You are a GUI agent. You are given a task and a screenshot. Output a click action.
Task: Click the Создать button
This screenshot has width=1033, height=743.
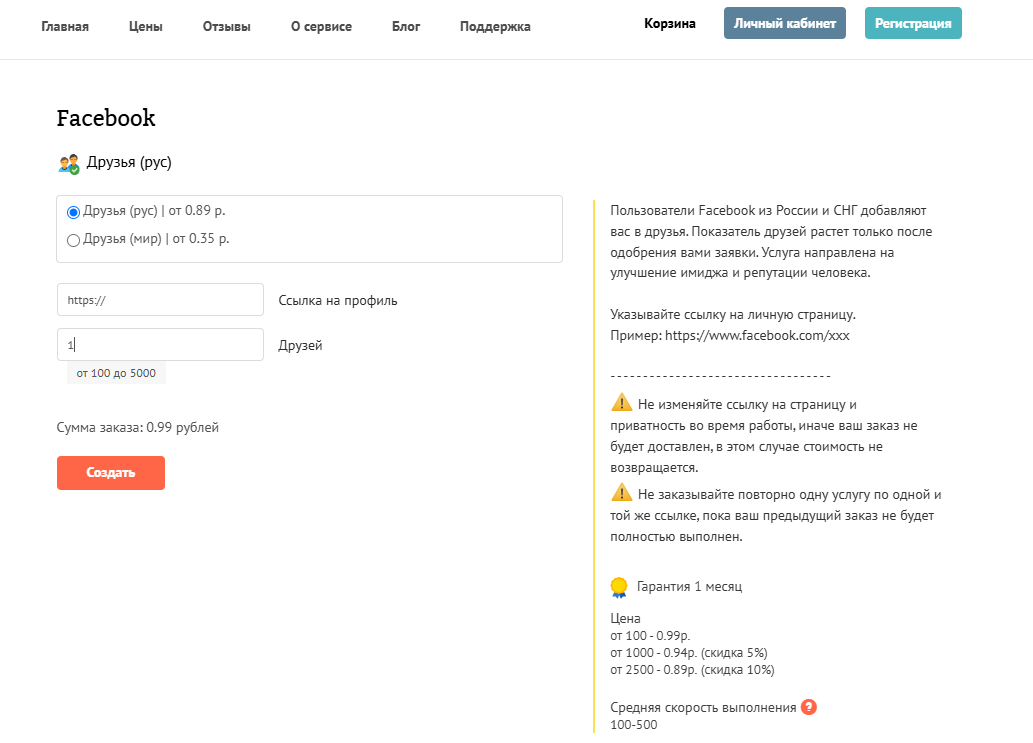pyautogui.click(x=111, y=473)
